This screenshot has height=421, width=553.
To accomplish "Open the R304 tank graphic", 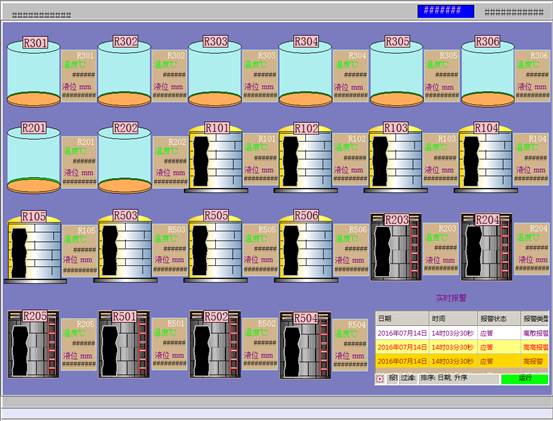I will click(305, 73).
